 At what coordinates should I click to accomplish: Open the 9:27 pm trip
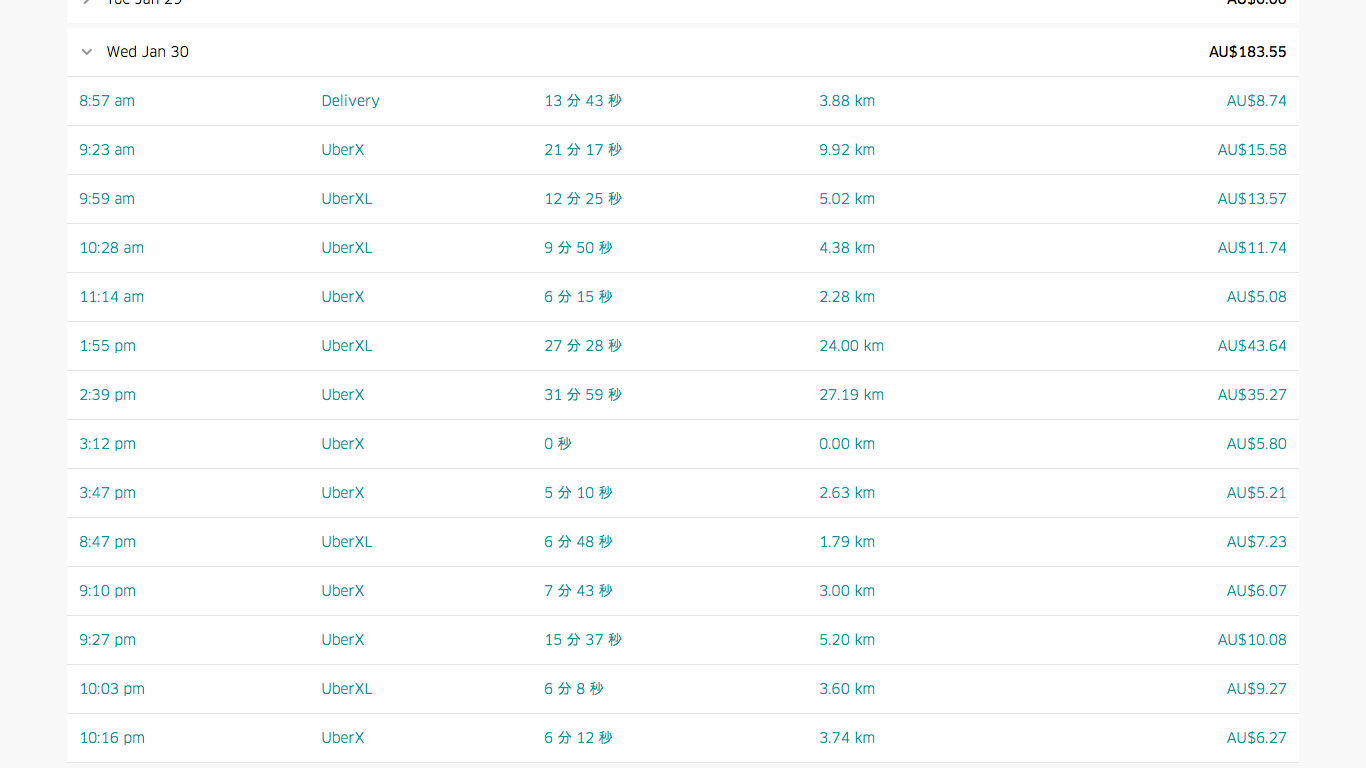(x=108, y=640)
